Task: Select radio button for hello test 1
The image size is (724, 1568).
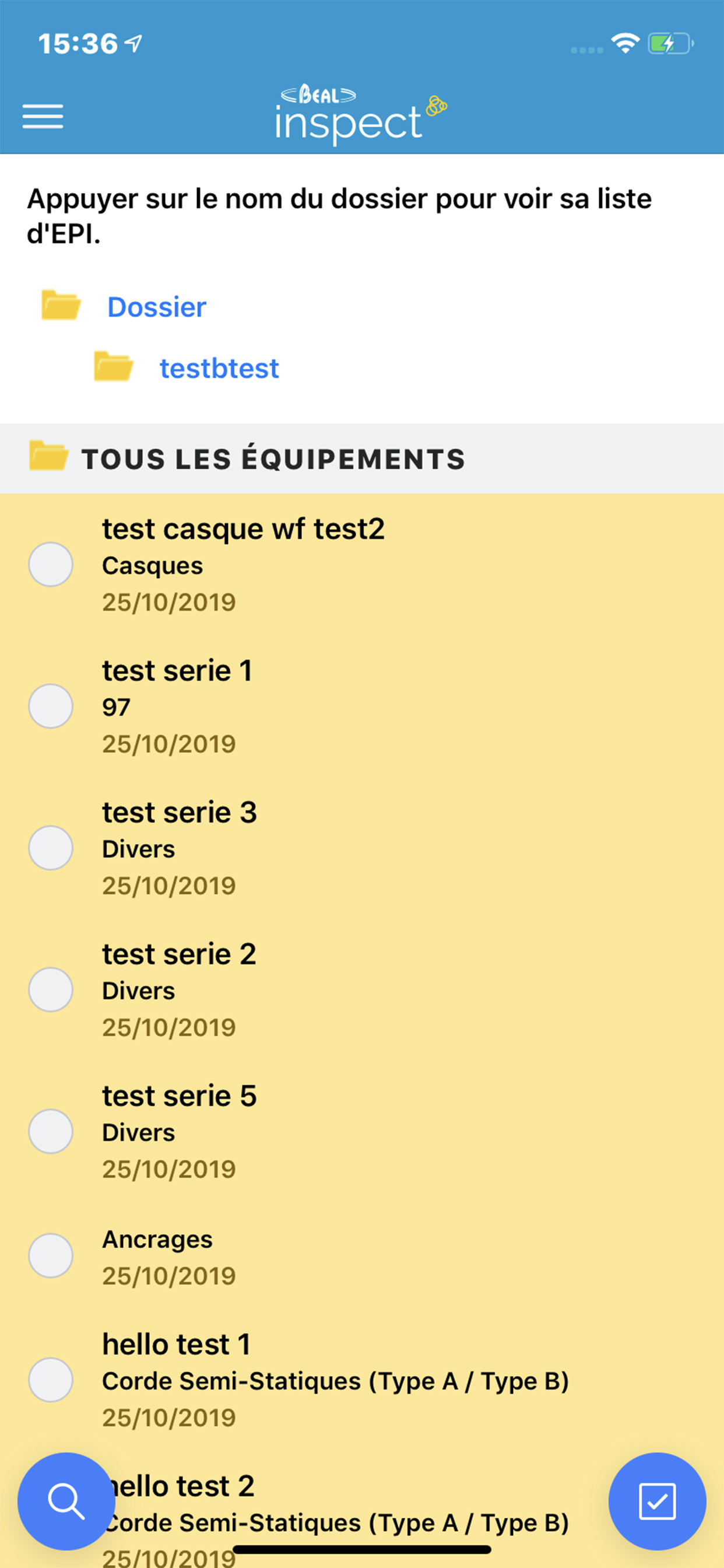Action: [51, 1380]
